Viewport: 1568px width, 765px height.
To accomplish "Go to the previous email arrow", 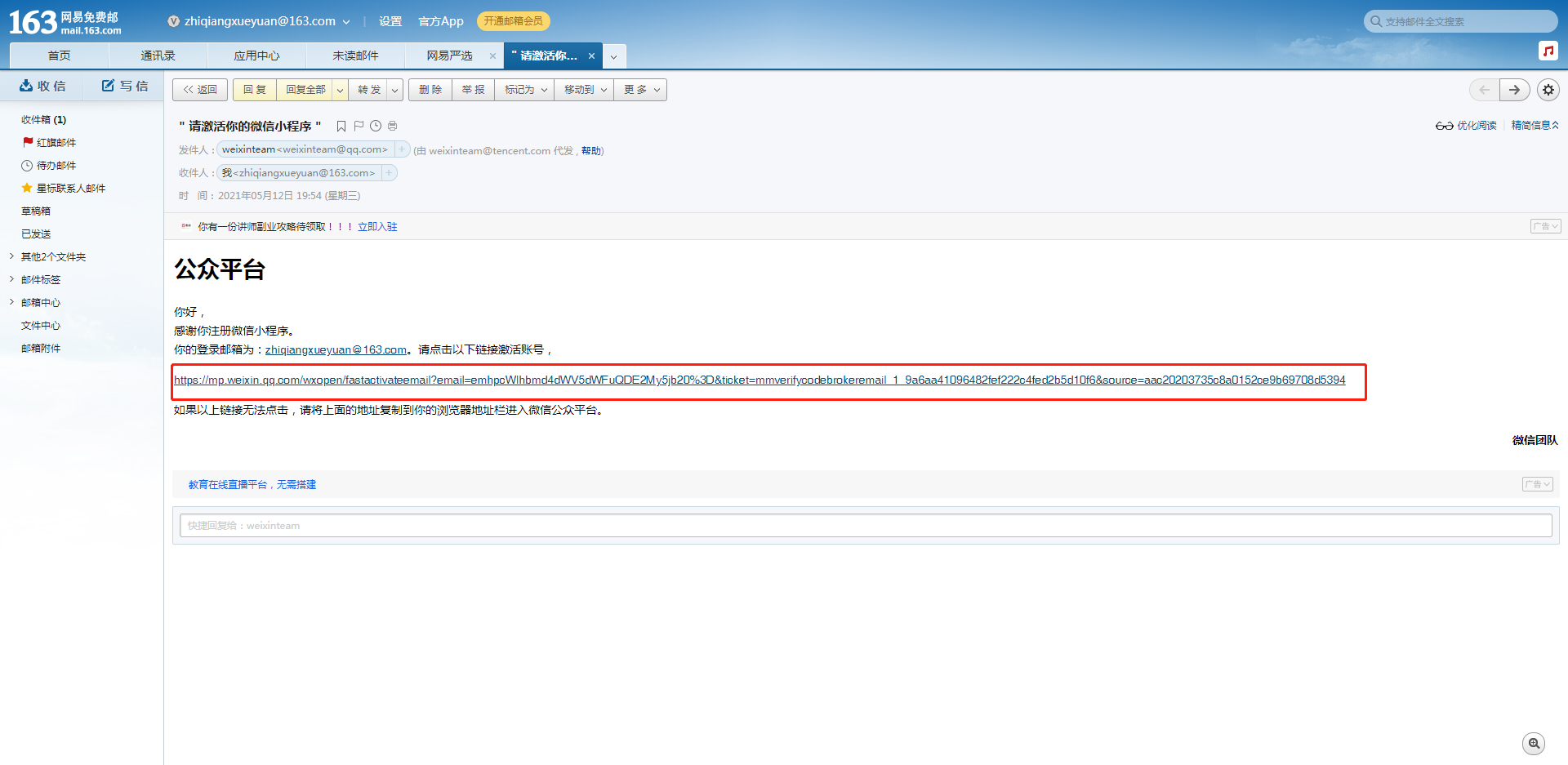I will click(1484, 90).
